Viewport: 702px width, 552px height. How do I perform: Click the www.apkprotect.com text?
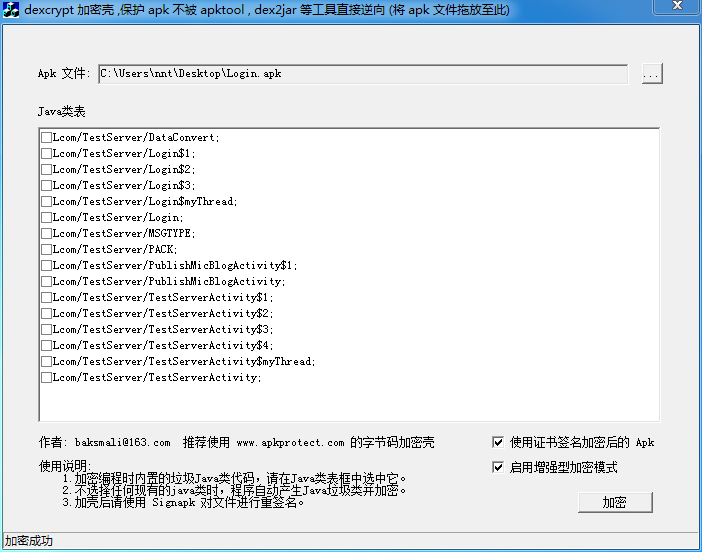coord(290,443)
